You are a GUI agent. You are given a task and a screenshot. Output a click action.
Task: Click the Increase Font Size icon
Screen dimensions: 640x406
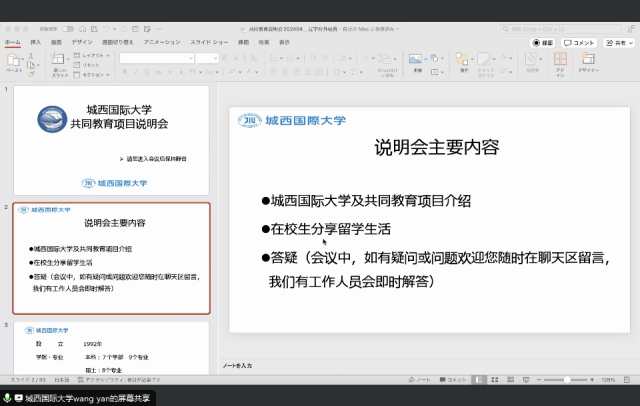[x=225, y=58]
